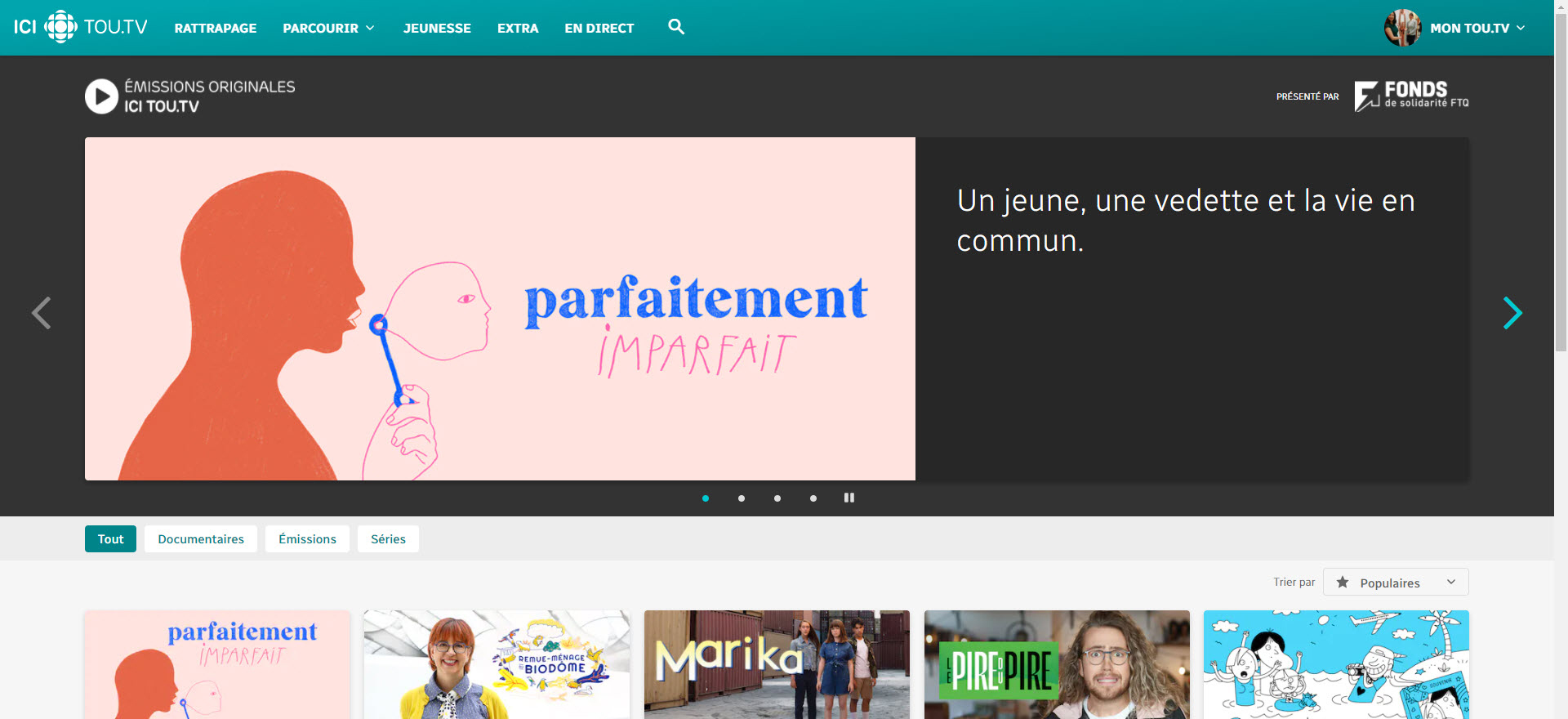
Task: Select the Tout filter tab
Action: (110, 539)
